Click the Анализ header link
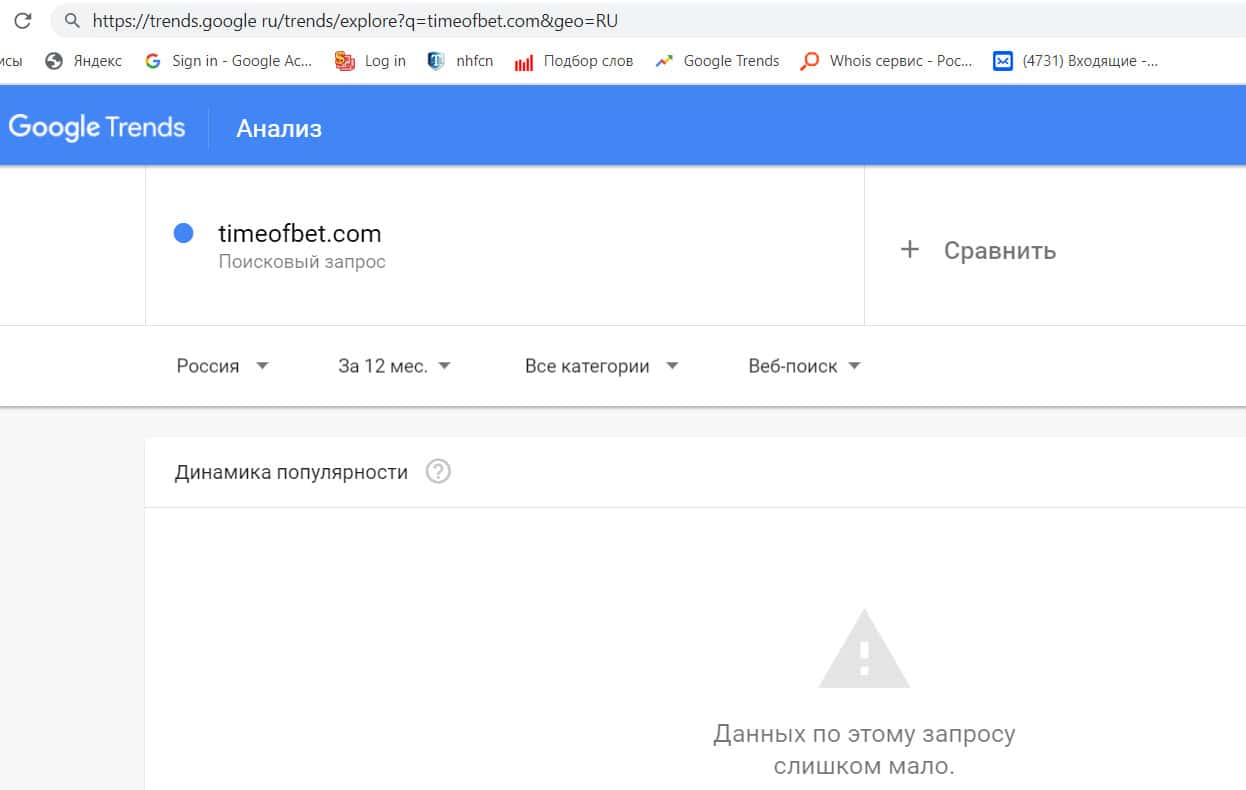The image size is (1246, 790). click(x=279, y=129)
